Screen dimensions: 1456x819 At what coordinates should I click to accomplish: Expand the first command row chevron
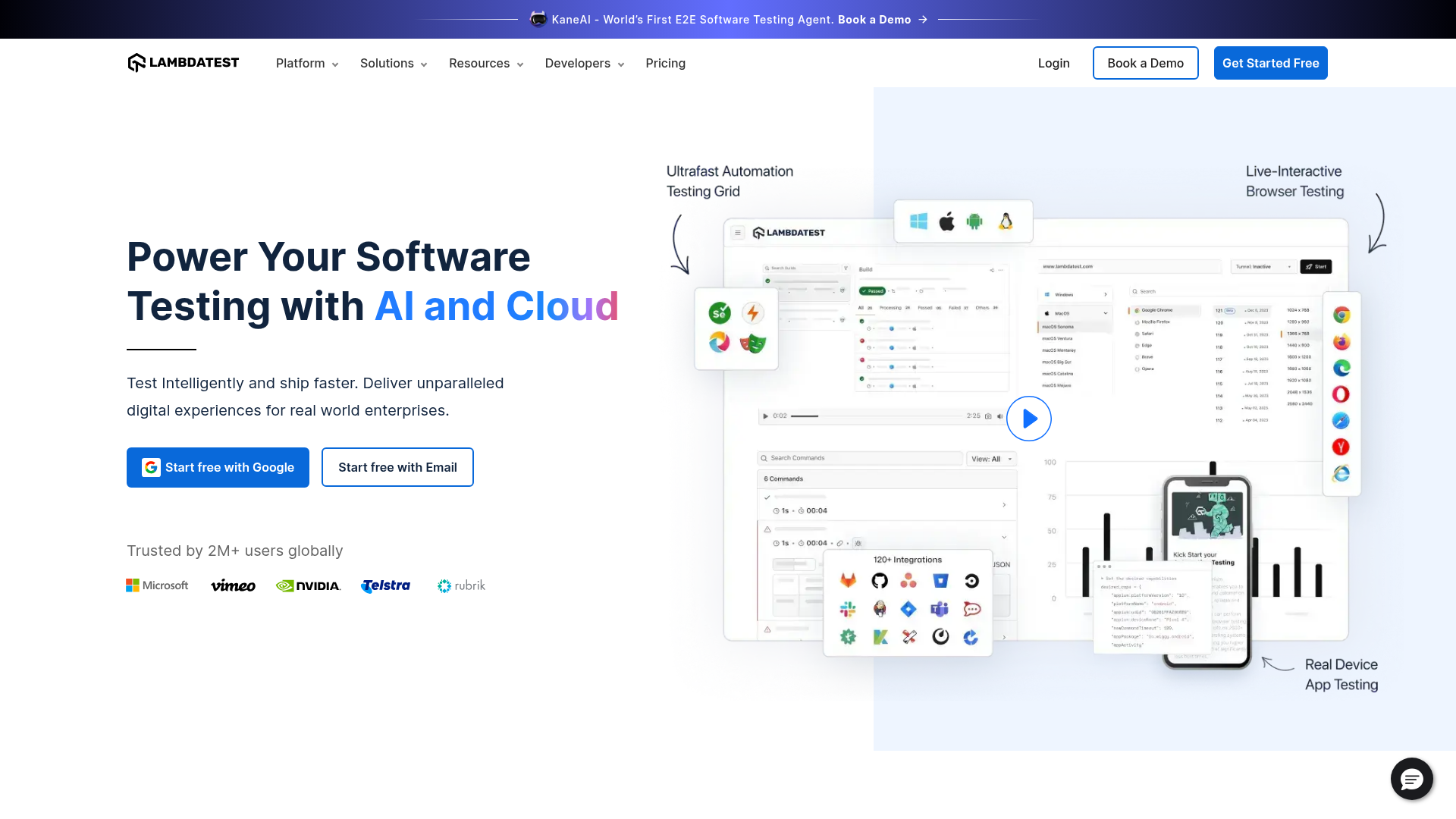pos(1004,505)
